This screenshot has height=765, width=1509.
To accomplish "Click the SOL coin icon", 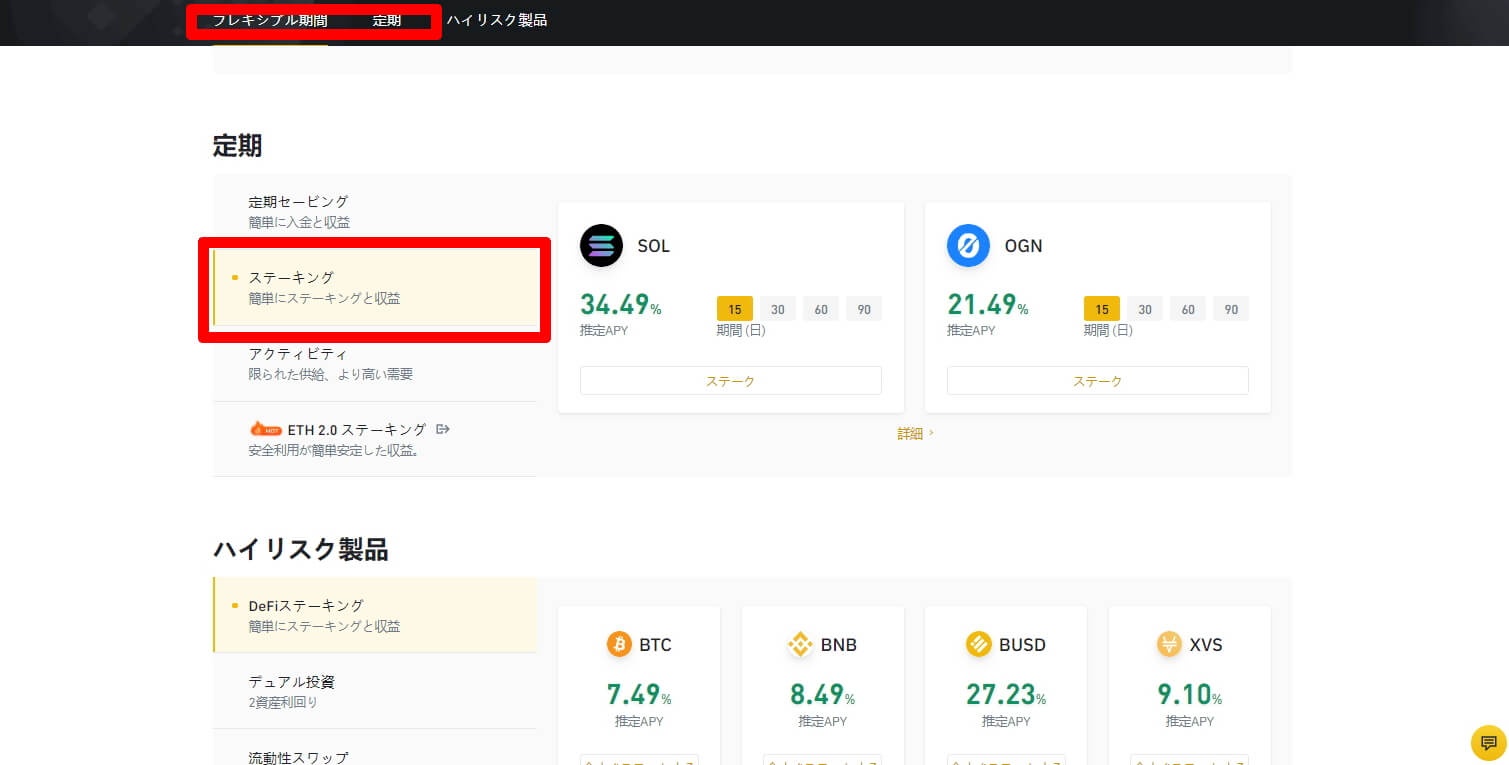I will pos(601,246).
